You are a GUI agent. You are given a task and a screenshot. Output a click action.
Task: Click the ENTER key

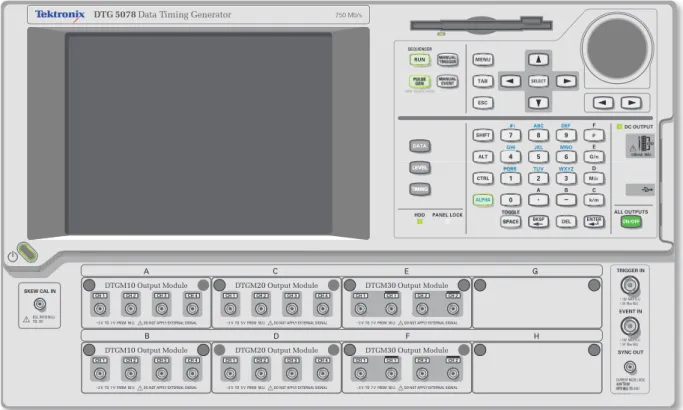click(x=594, y=221)
